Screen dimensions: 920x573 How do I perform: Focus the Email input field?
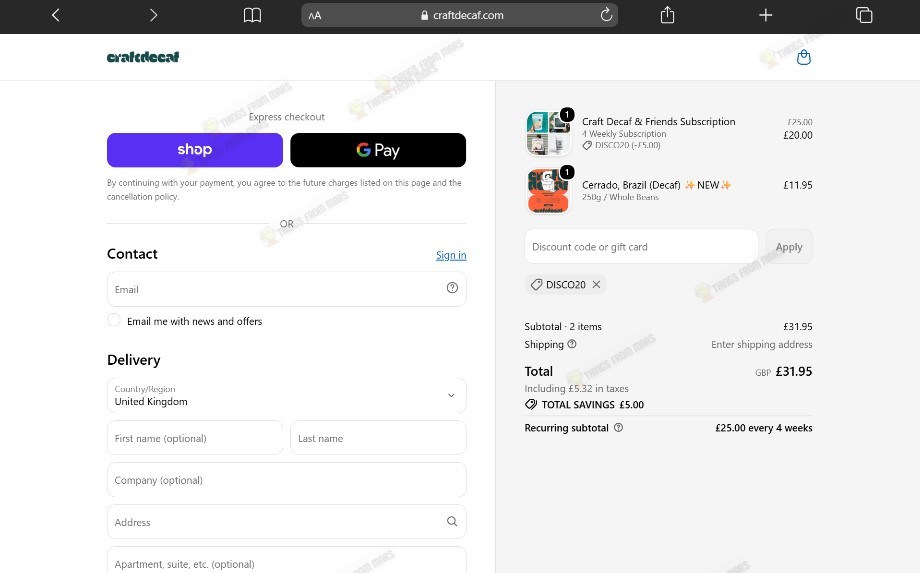(286, 289)
